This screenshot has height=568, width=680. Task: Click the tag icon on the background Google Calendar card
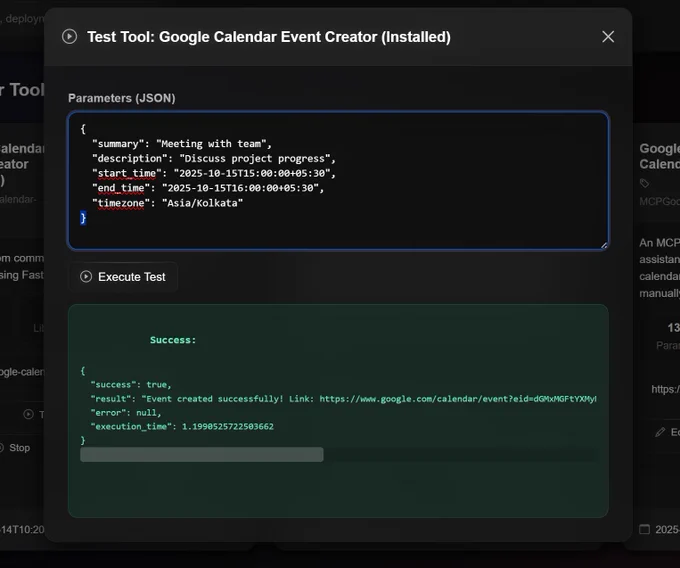pos(644,183)
